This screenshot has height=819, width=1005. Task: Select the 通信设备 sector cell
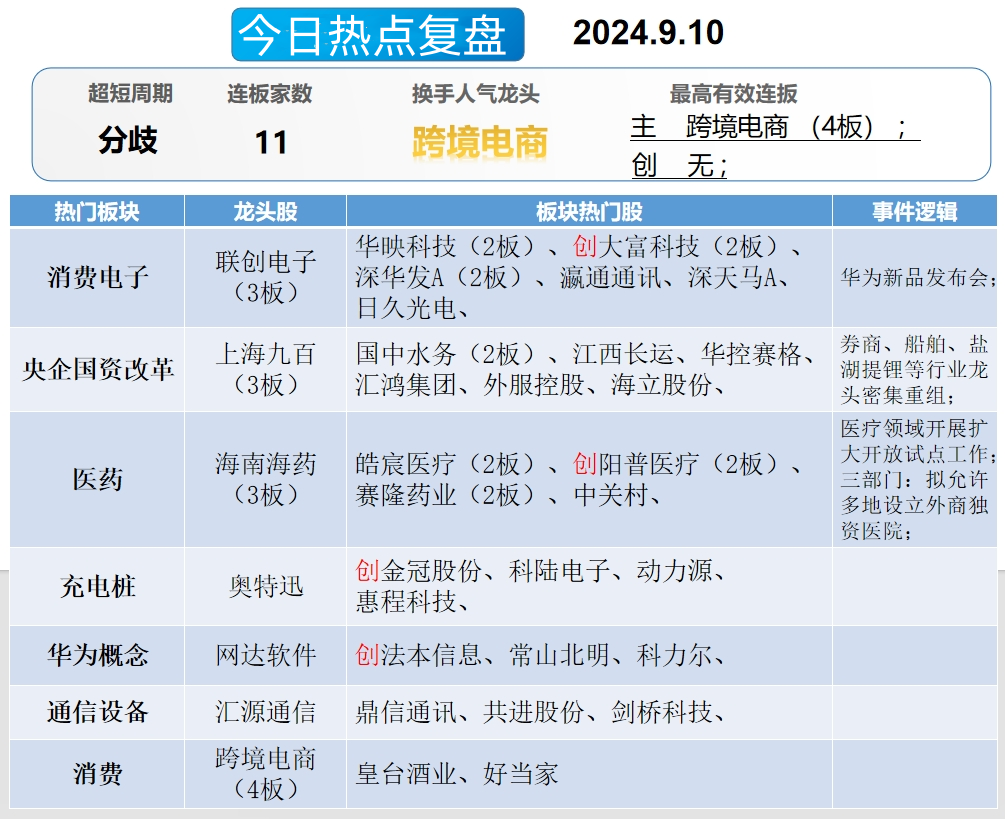pos(97,712)
